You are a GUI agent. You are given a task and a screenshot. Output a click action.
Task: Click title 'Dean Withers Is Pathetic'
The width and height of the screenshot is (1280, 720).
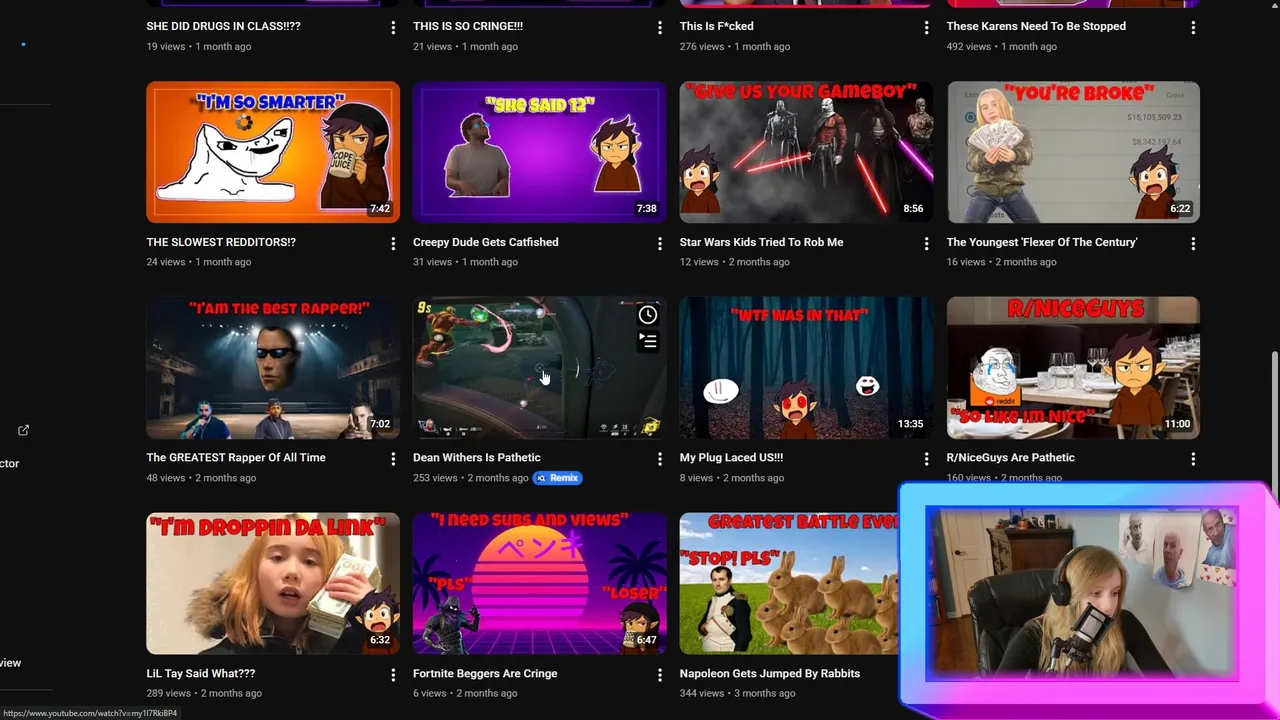pos(477,457)
